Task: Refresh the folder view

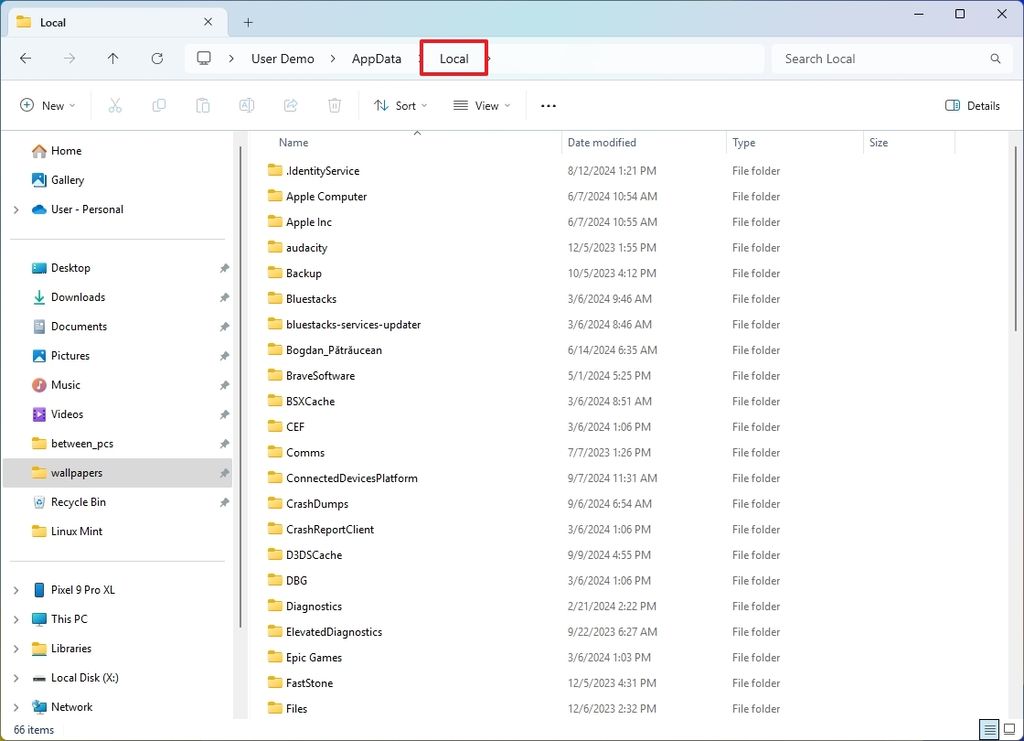Action: (157, 59)
